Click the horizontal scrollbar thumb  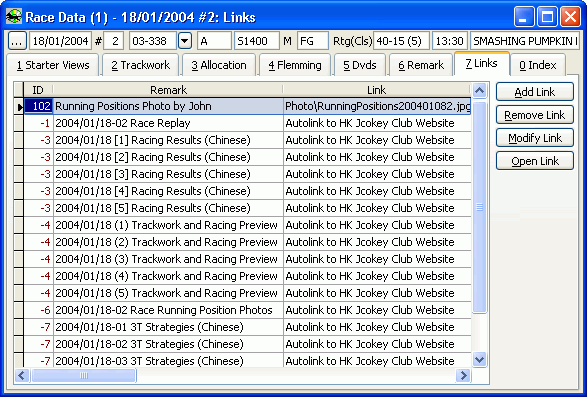(x=84, y=375)
